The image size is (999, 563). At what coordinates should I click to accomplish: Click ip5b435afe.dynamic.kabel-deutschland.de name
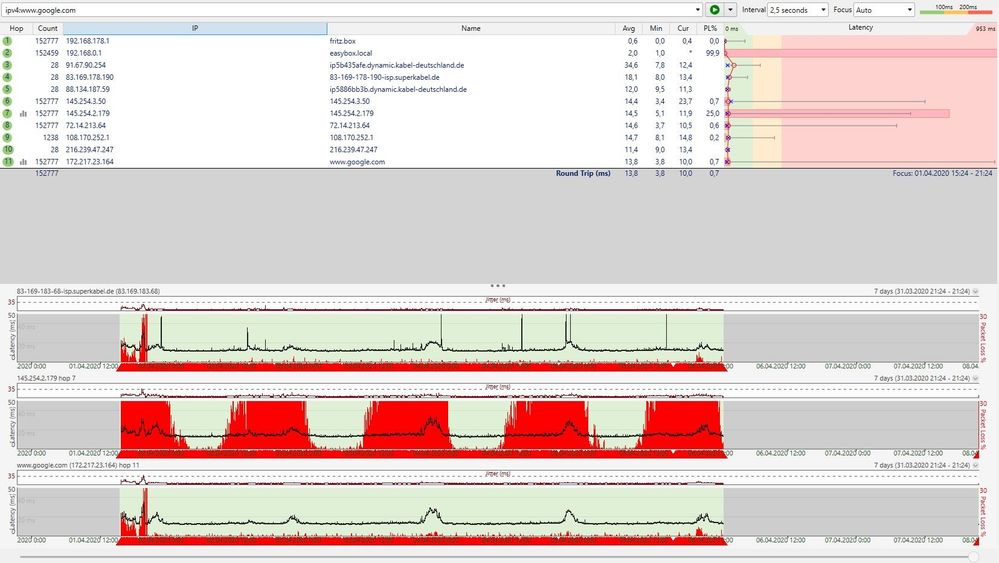[396, 65]
